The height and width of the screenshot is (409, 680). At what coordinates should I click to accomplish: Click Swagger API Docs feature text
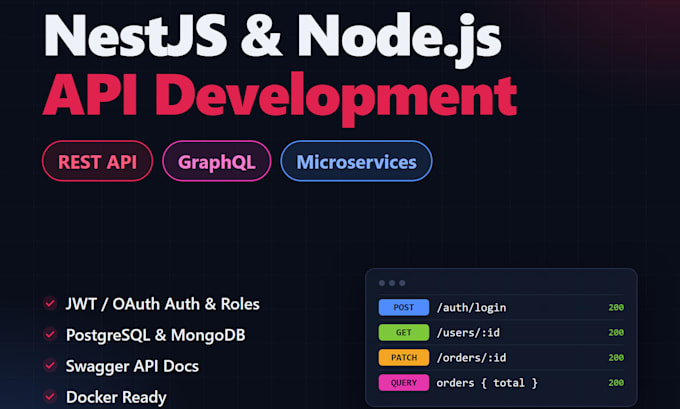pos(132,366)
